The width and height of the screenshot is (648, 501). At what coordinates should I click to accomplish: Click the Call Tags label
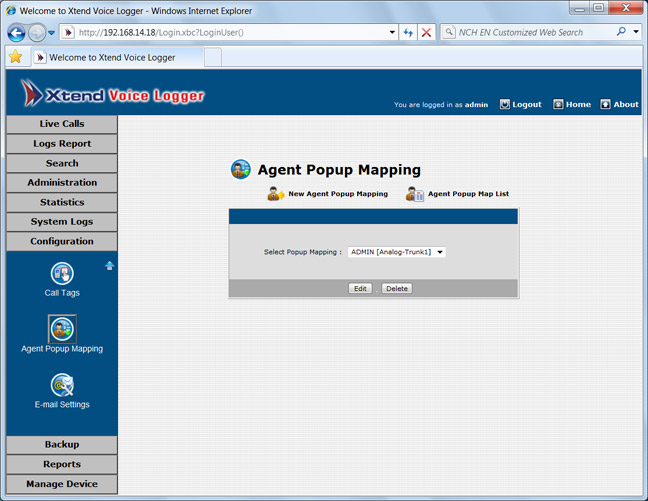click(x=62, y=293)
